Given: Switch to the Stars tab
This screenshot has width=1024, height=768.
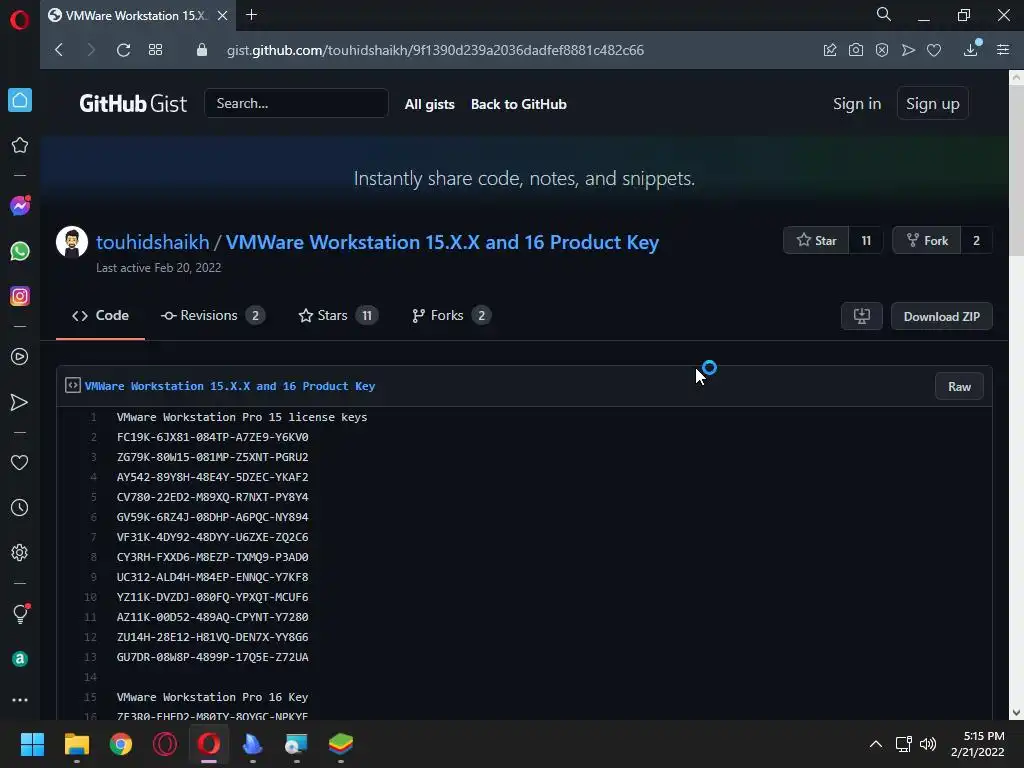Looking at the screenshot, I should pyautogui.click(x=338, y=315).
